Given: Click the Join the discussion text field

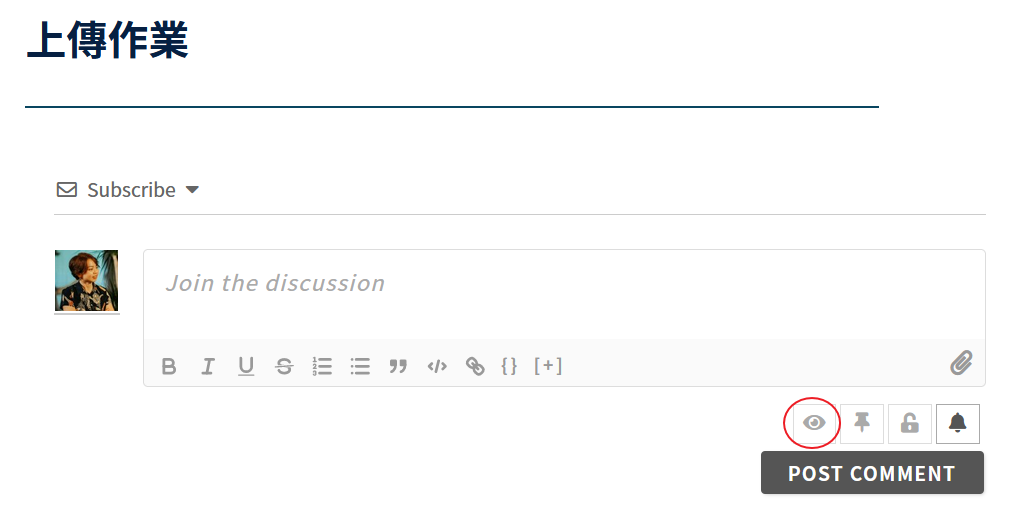Looking at the screenshot, I should (564, 295).
